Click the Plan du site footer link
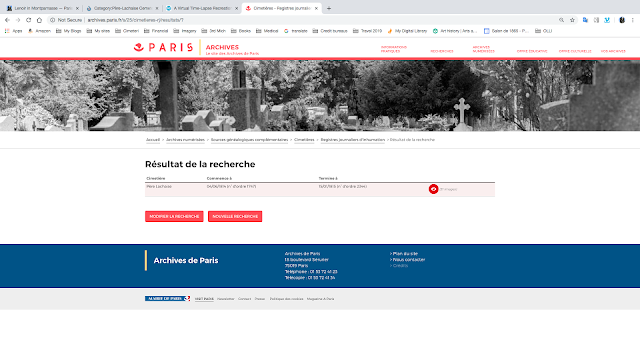Image resolution: width=640 pixels, height=360 pixels. click(404, 253)
